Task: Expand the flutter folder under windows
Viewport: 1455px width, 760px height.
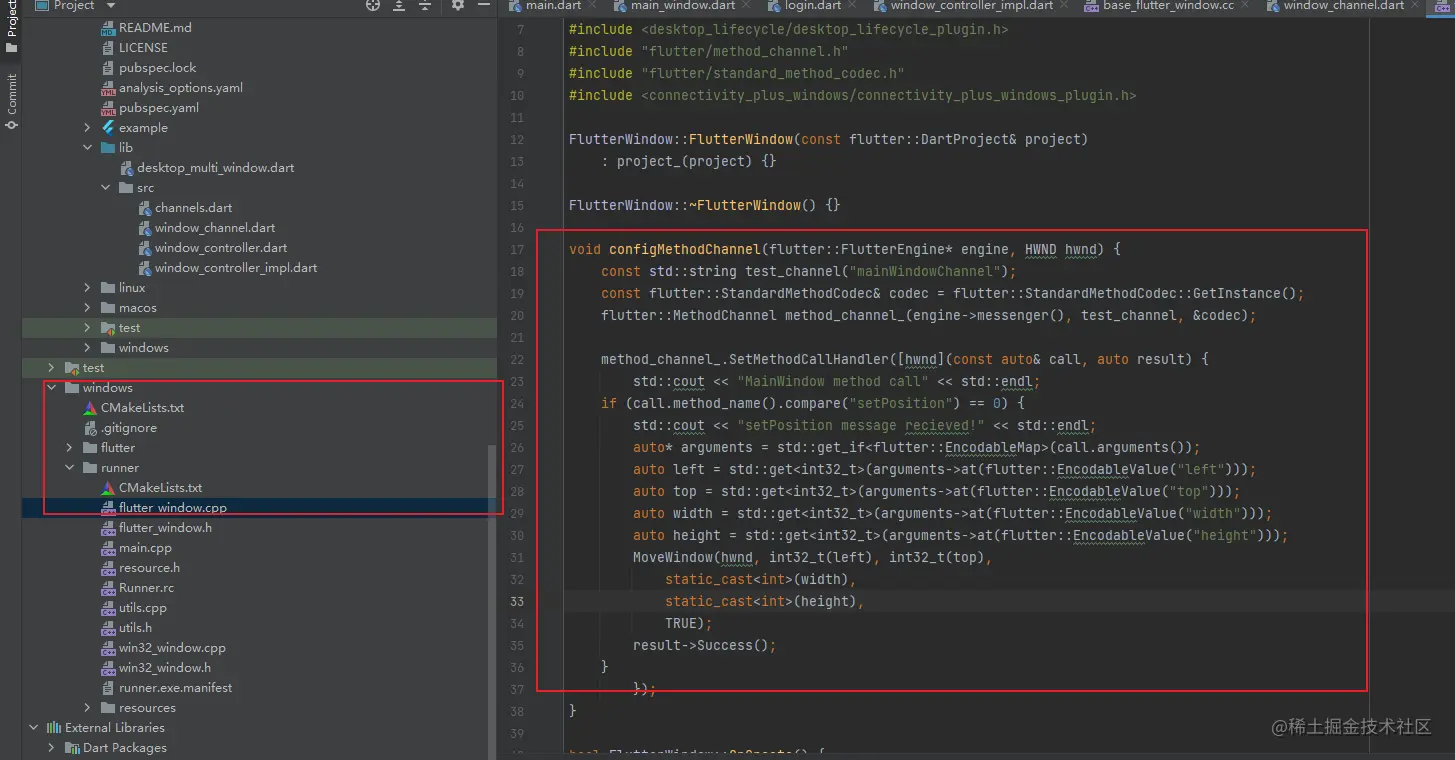Action: 69,448
